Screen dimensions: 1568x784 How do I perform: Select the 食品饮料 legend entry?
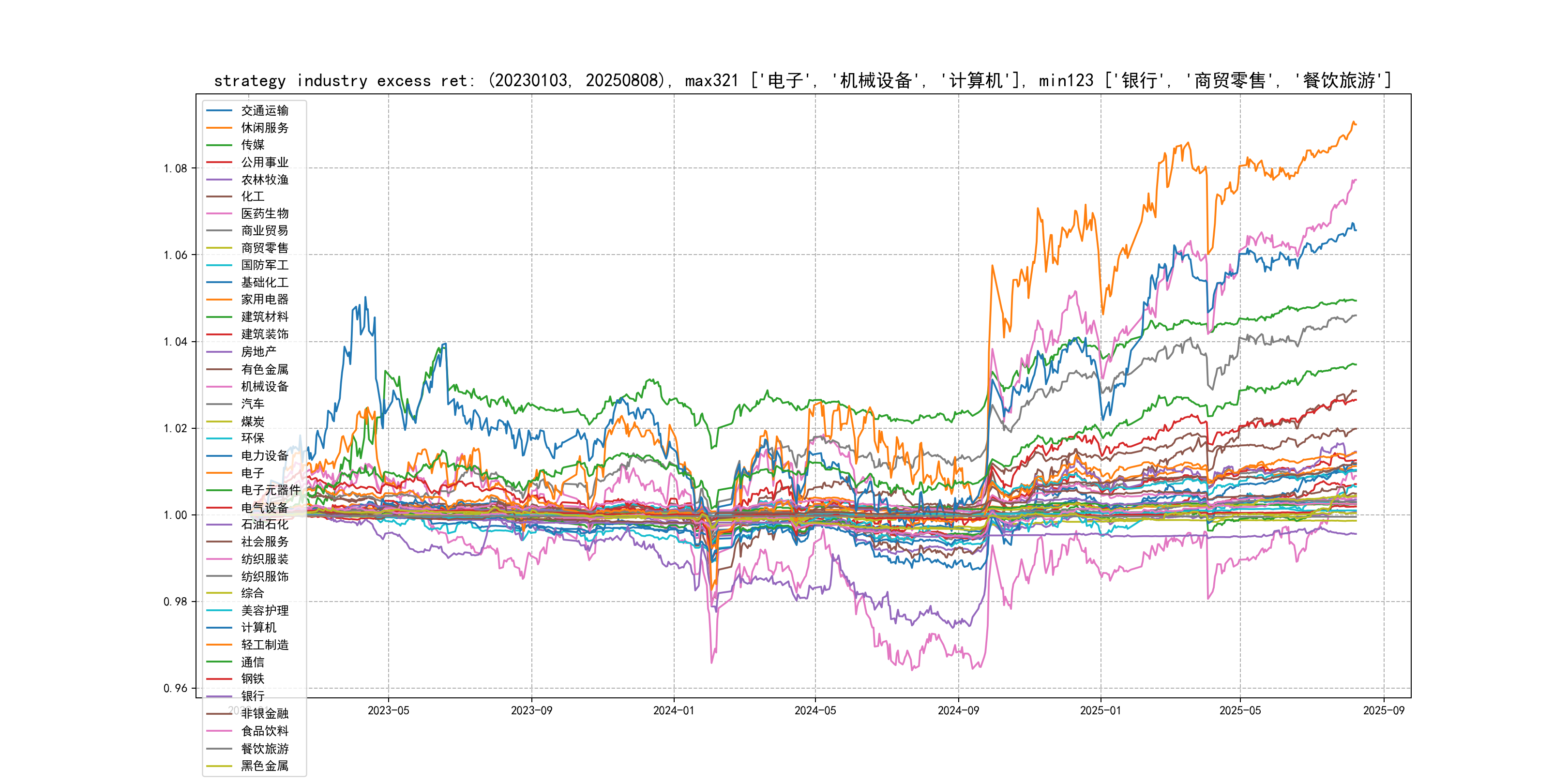[x=264, y=731]
